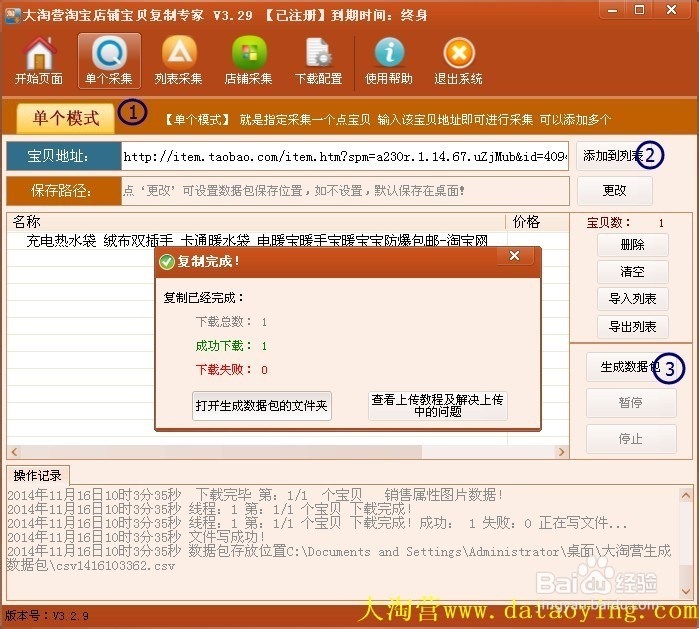The height and width of the screenshot is (629, 699).
Task: Click the 添加到列表 button
Action: click(x=614, y=156)
